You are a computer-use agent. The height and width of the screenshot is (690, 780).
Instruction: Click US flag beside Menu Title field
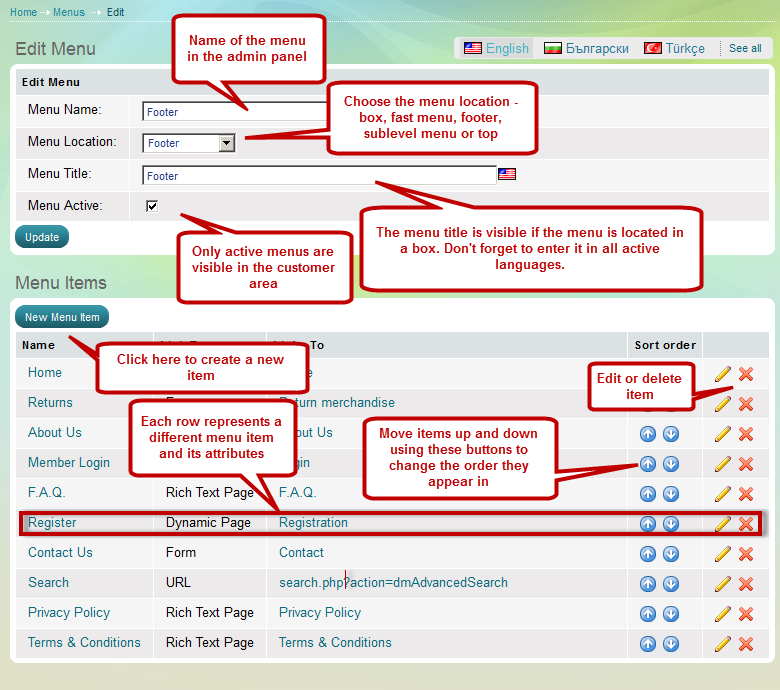(x=507, y=175)
